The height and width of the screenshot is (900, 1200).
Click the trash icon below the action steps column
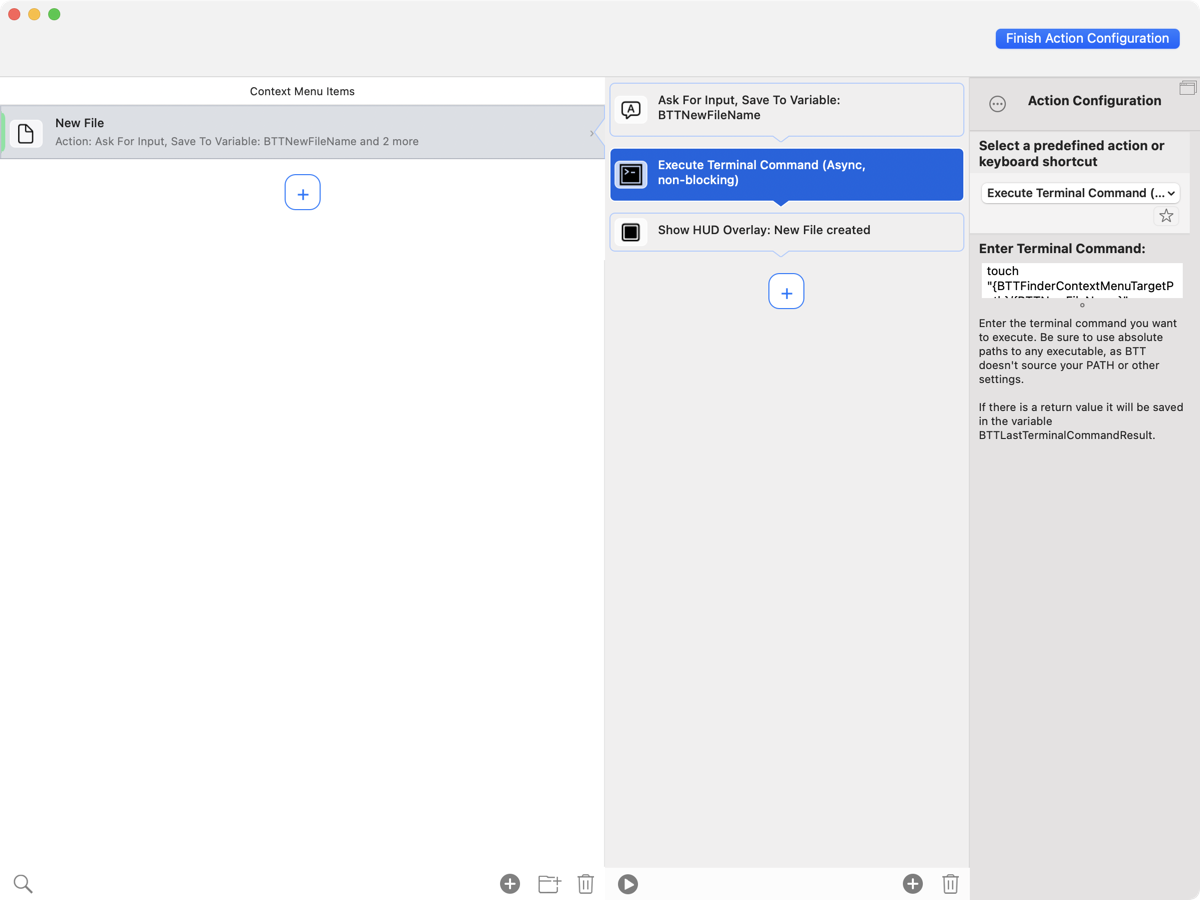[x=949, y=884]
